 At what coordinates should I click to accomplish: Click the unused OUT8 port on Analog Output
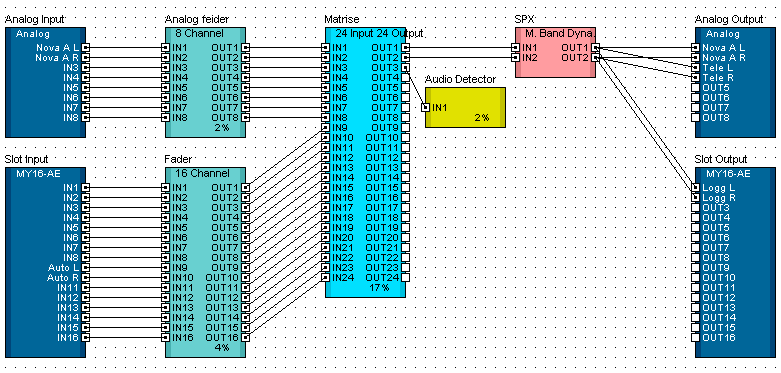point(695,118)
